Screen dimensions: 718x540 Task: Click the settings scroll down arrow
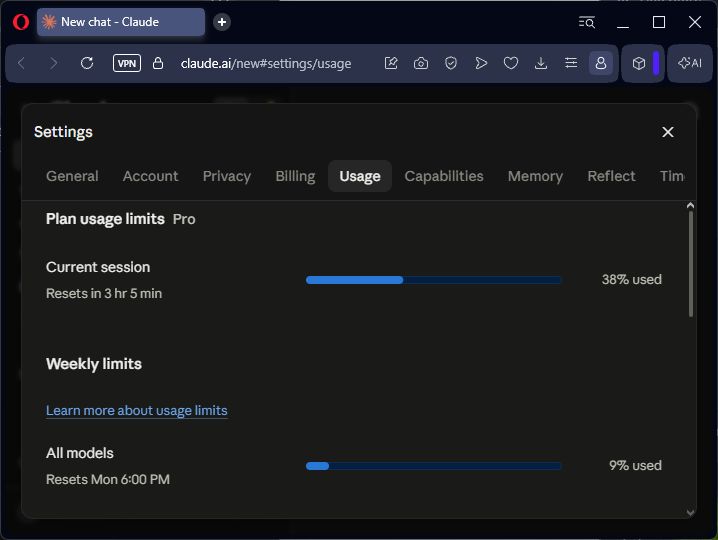point(690,513)
